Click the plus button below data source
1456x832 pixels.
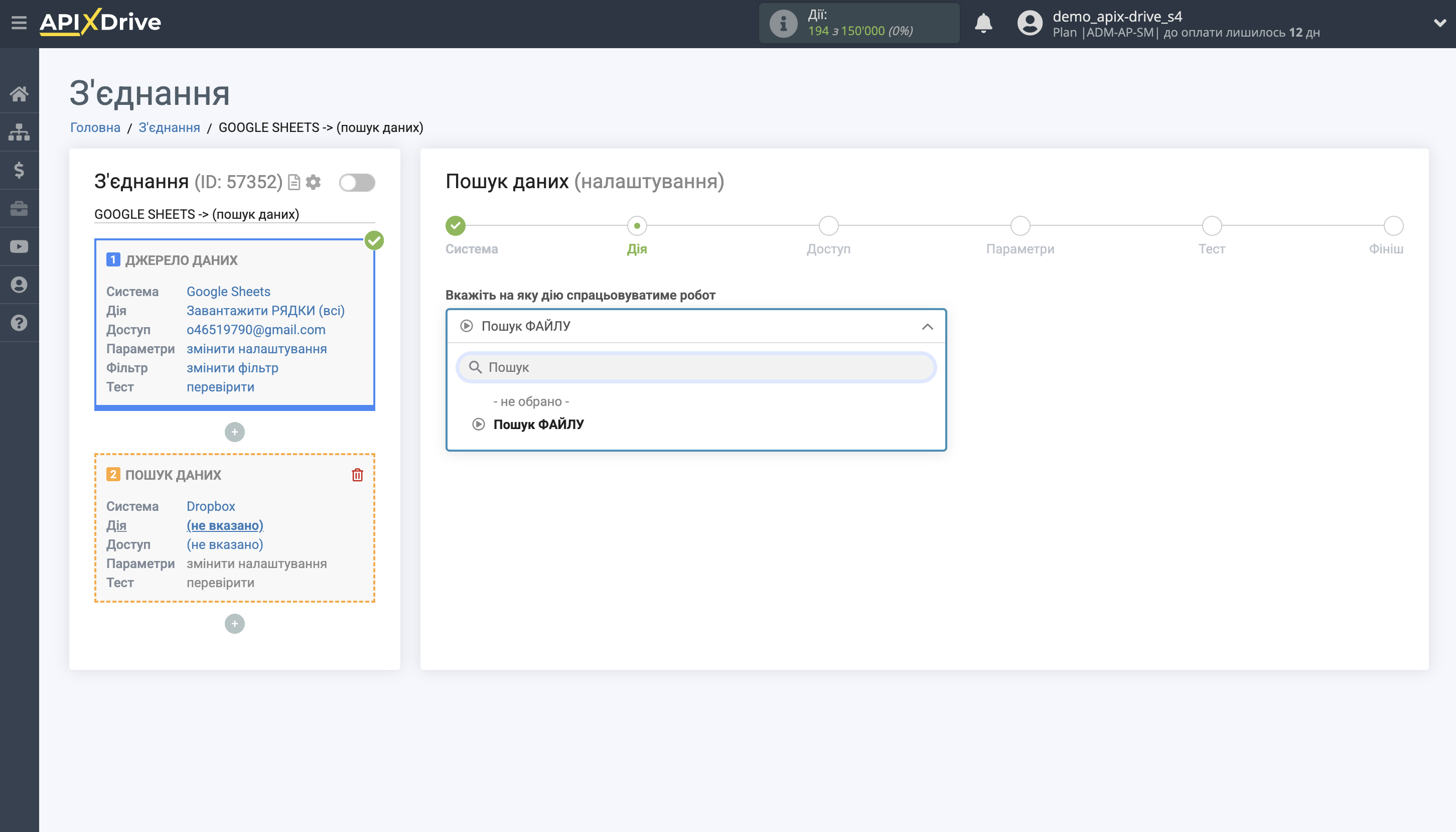[x=234, y=432]
